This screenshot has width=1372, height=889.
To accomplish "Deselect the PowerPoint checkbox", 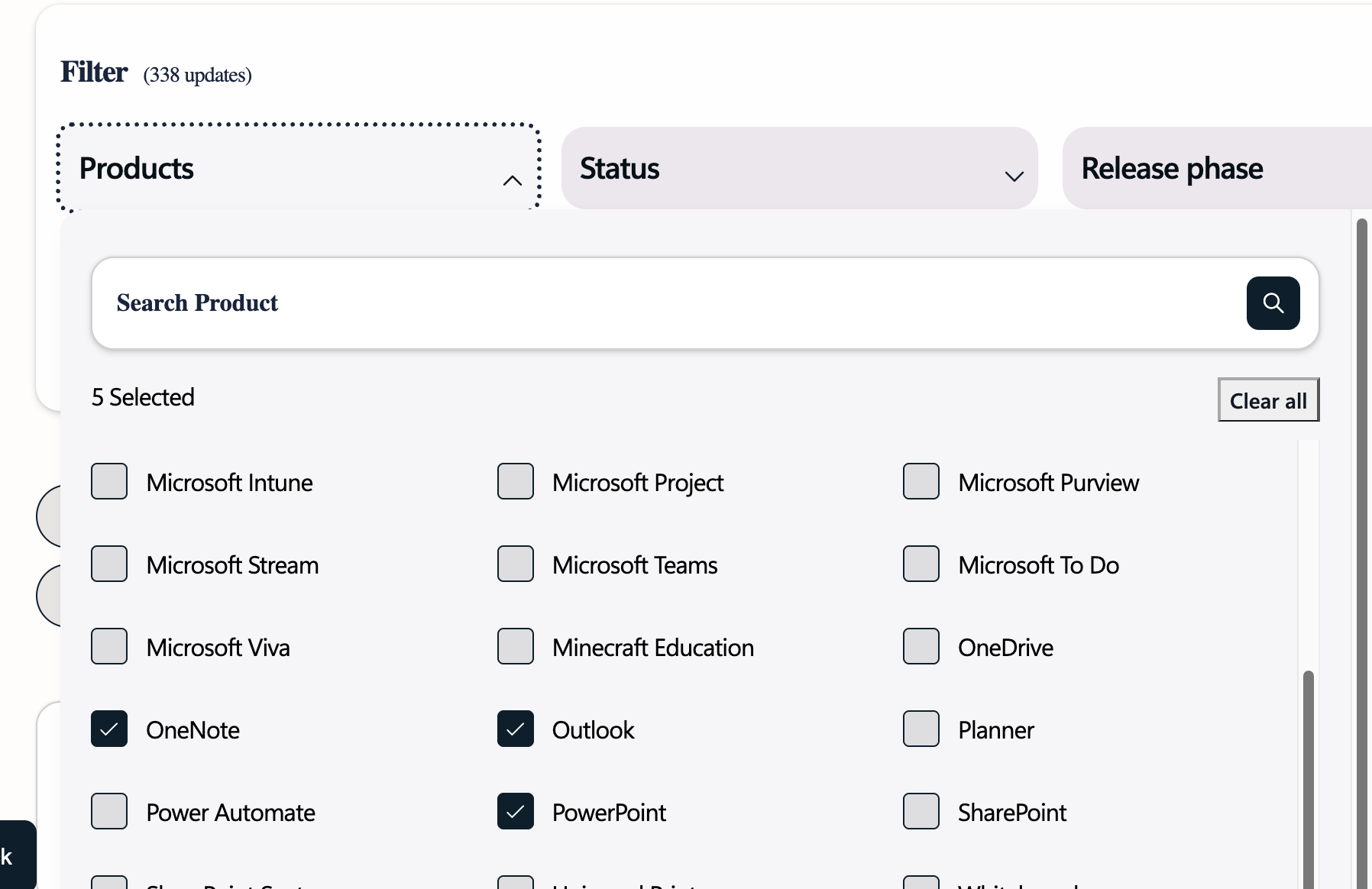I will click(516, 812).
